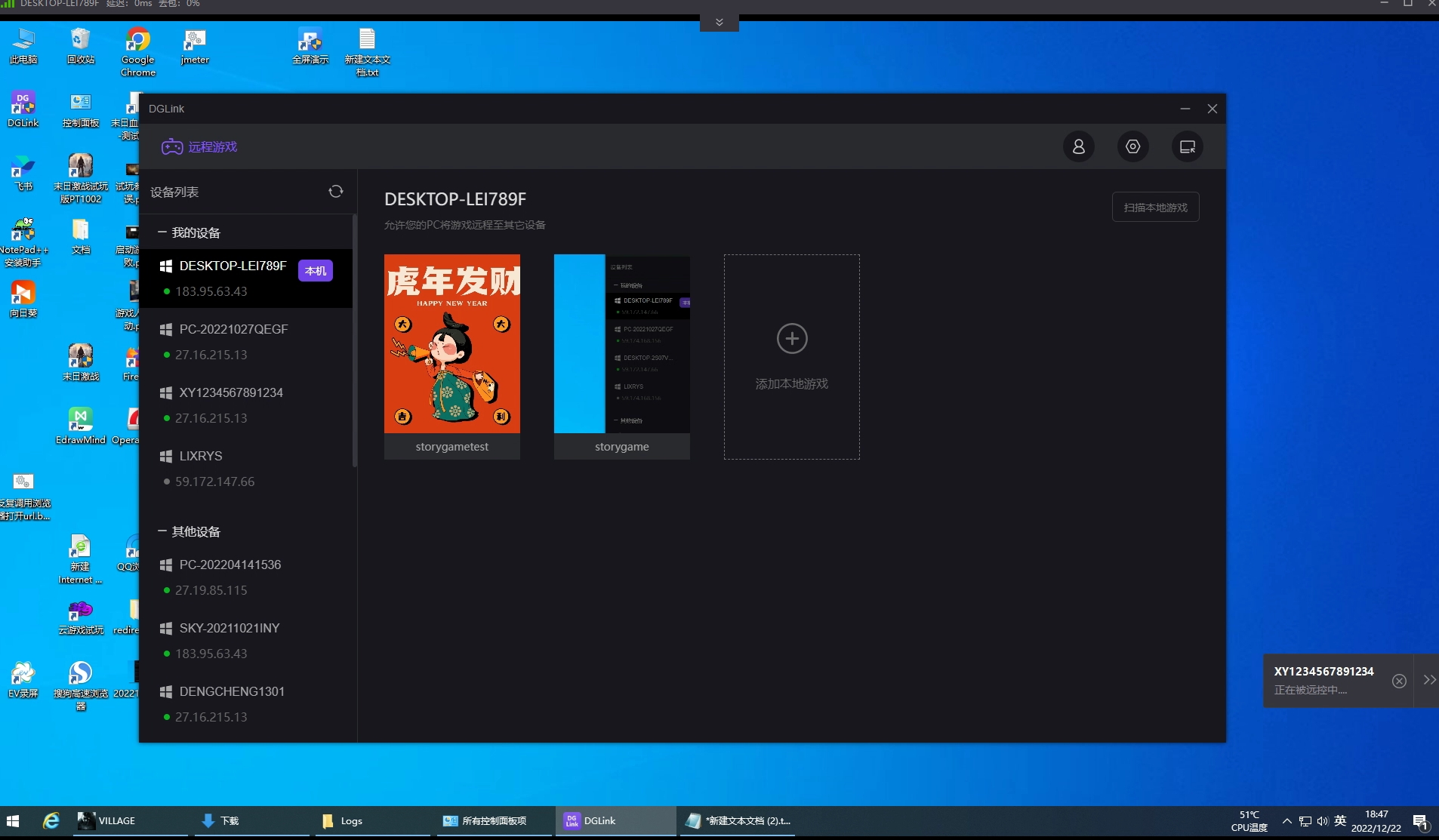Refresh the device list

tap(335, 192)
